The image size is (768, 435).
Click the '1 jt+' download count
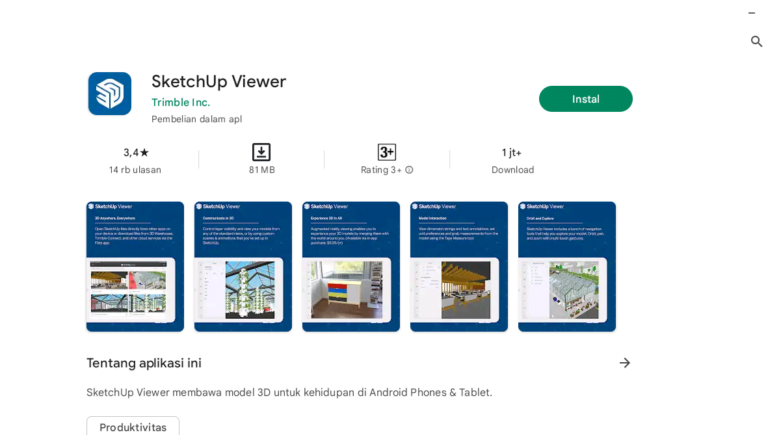tap(512, 152)
